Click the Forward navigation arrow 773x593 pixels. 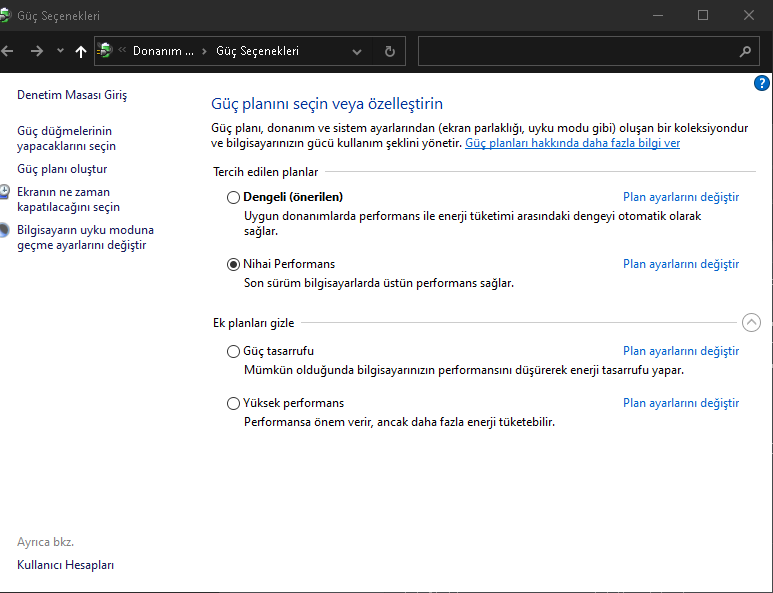37,51
